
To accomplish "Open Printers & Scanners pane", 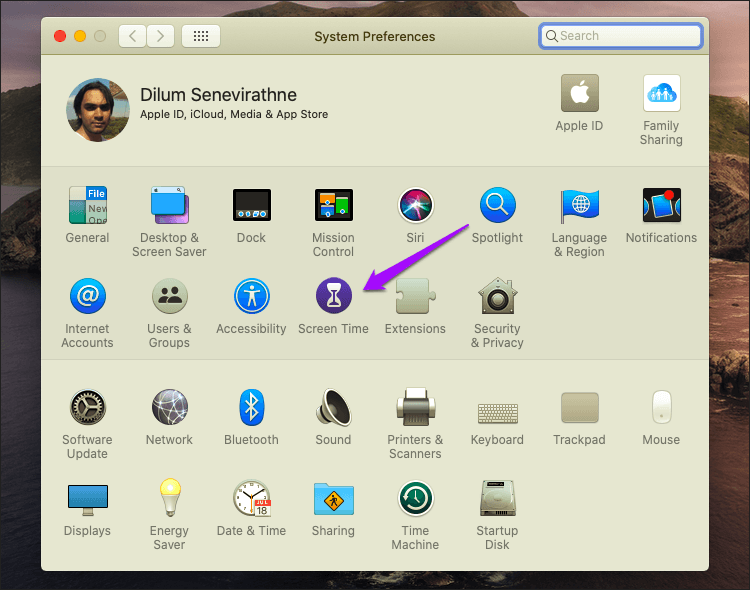I will 416,407.
